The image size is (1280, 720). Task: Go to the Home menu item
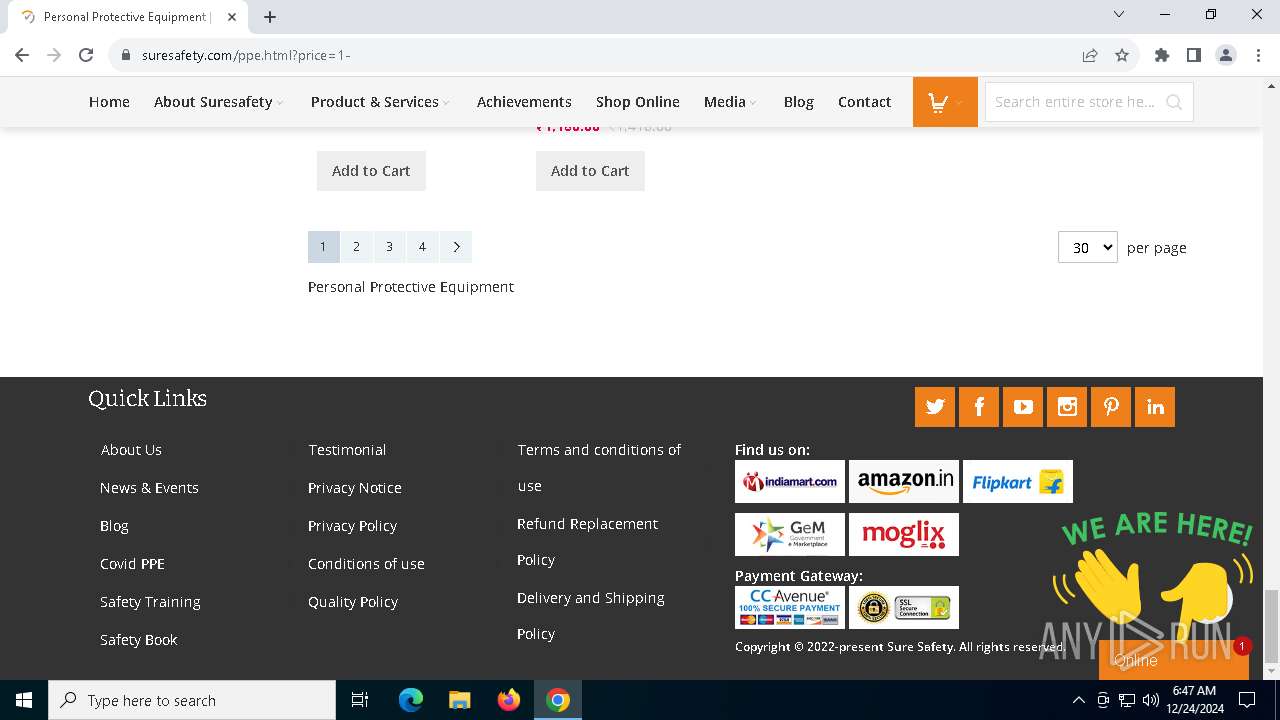[x=109, y=102]
